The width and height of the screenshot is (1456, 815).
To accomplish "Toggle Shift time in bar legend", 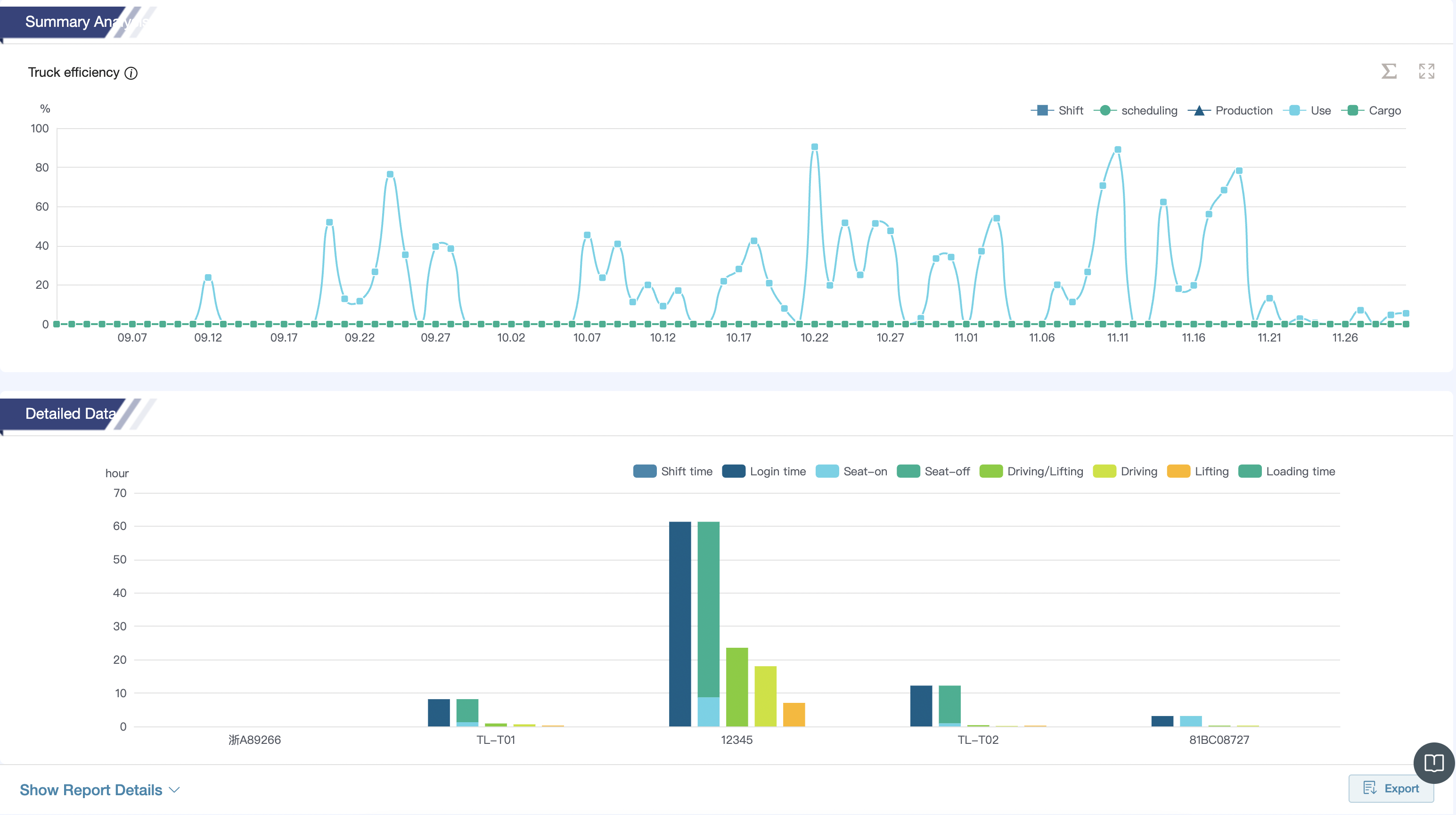I will 672,472.
